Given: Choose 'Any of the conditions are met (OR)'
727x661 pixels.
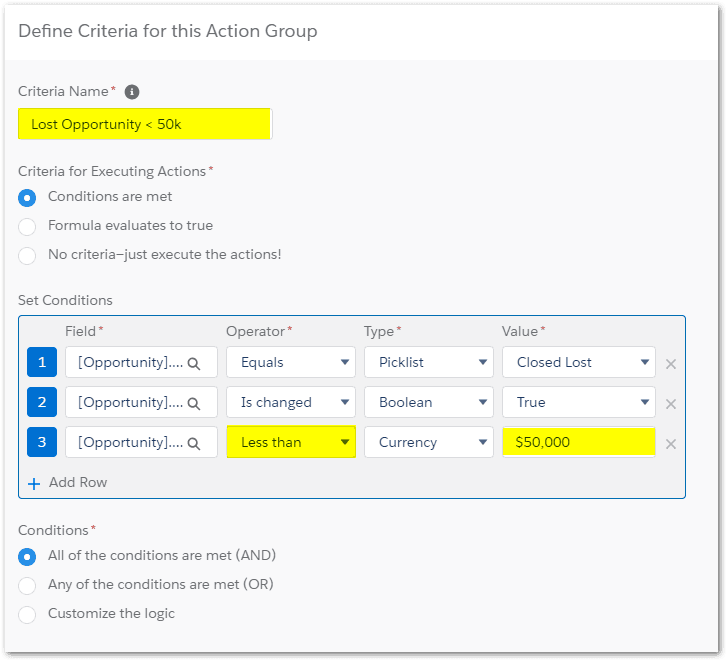Looking at the screenshot, I should click(28, 585).
